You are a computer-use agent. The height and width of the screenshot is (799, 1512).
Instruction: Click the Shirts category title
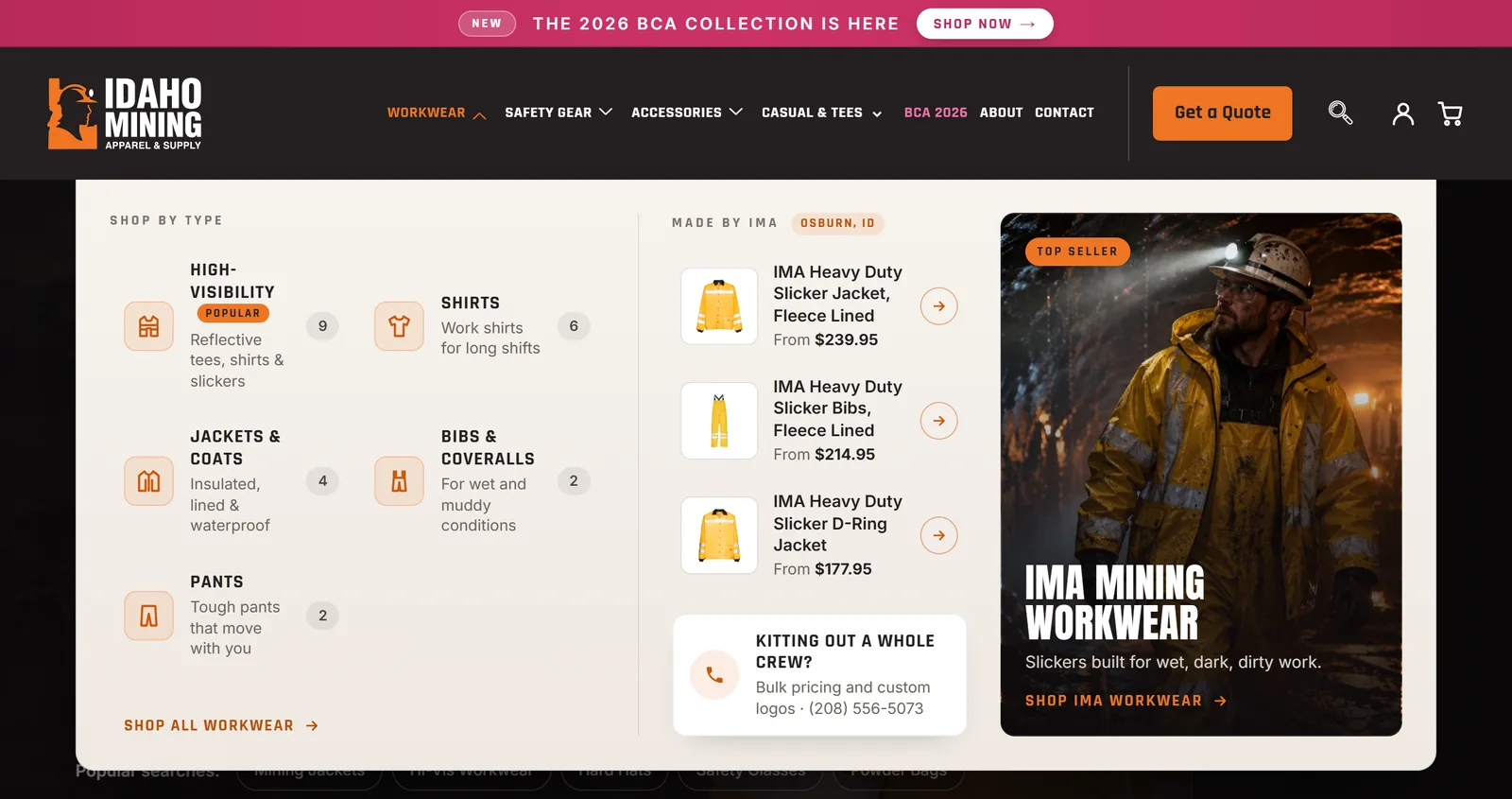click(x=471, y=303)
